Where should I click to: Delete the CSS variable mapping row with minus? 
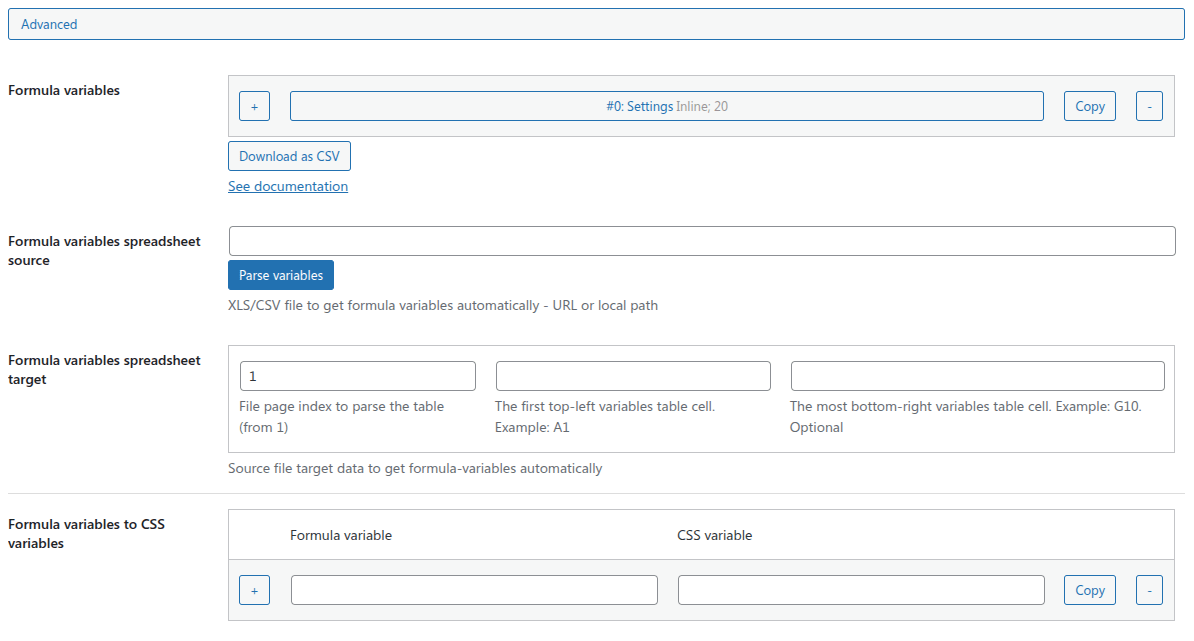click(1149, 590)
